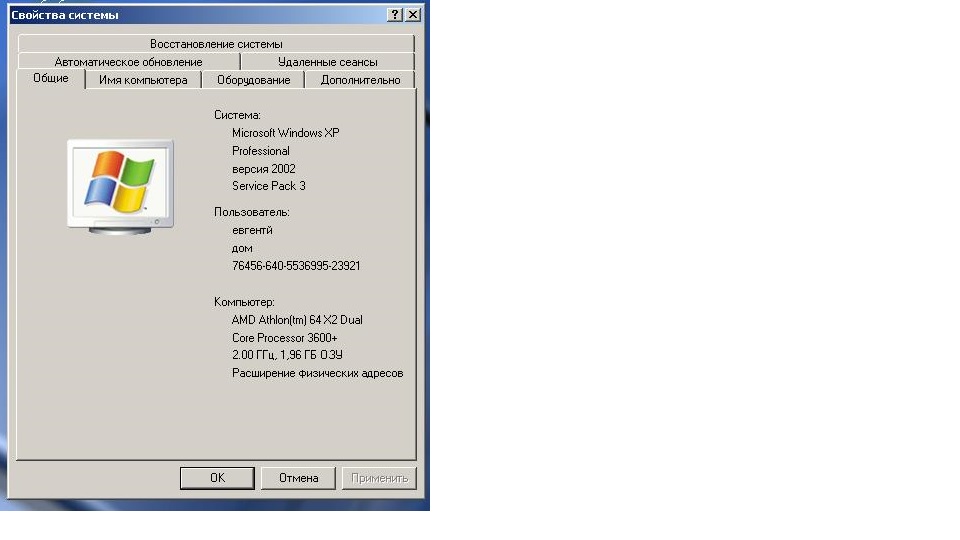Close the Свойства системы dialog
The width and height of the screenshot is (960, 540).
[x=413, y=15]
